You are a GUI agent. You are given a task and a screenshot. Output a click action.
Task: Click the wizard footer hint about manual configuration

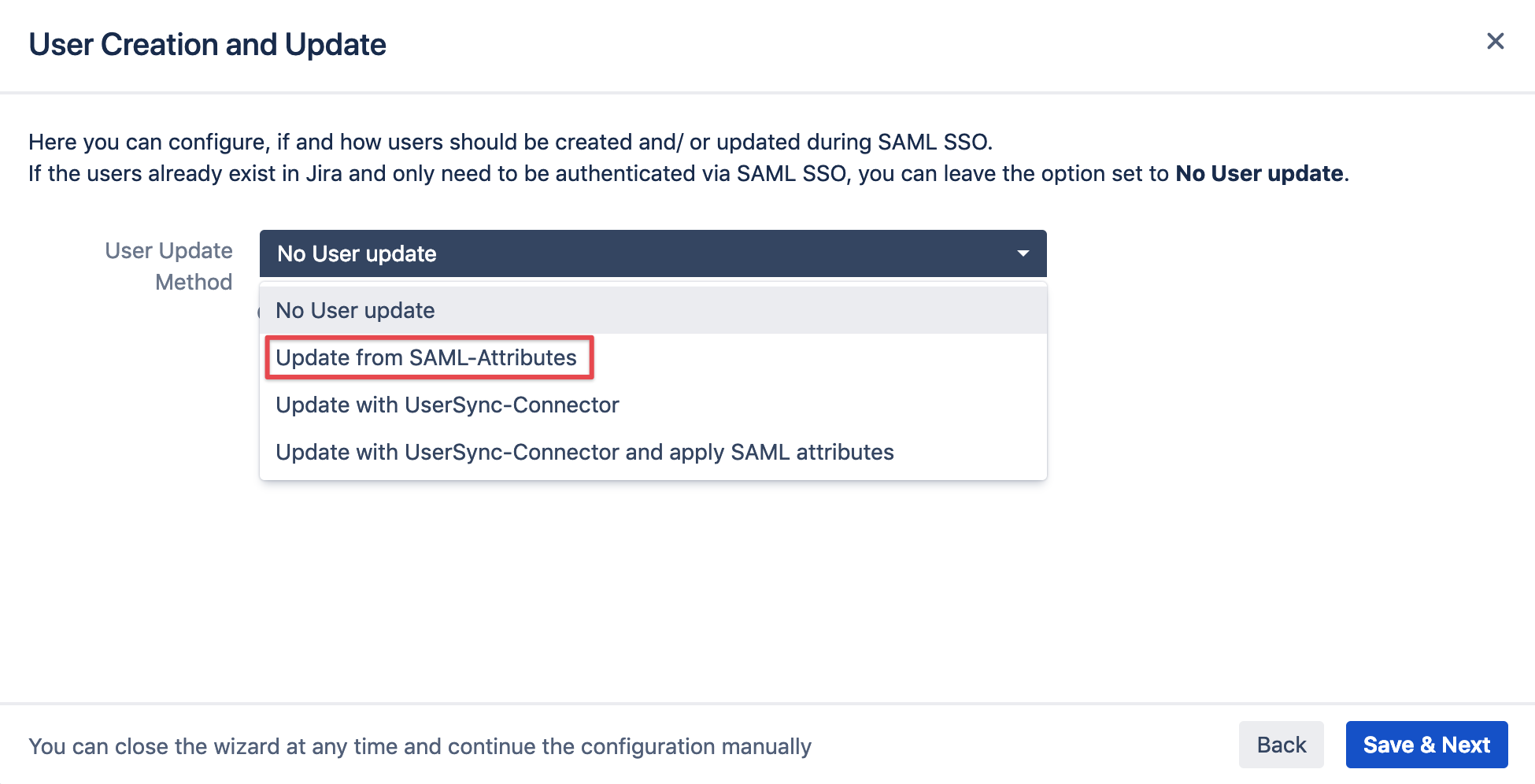[420, 746]
